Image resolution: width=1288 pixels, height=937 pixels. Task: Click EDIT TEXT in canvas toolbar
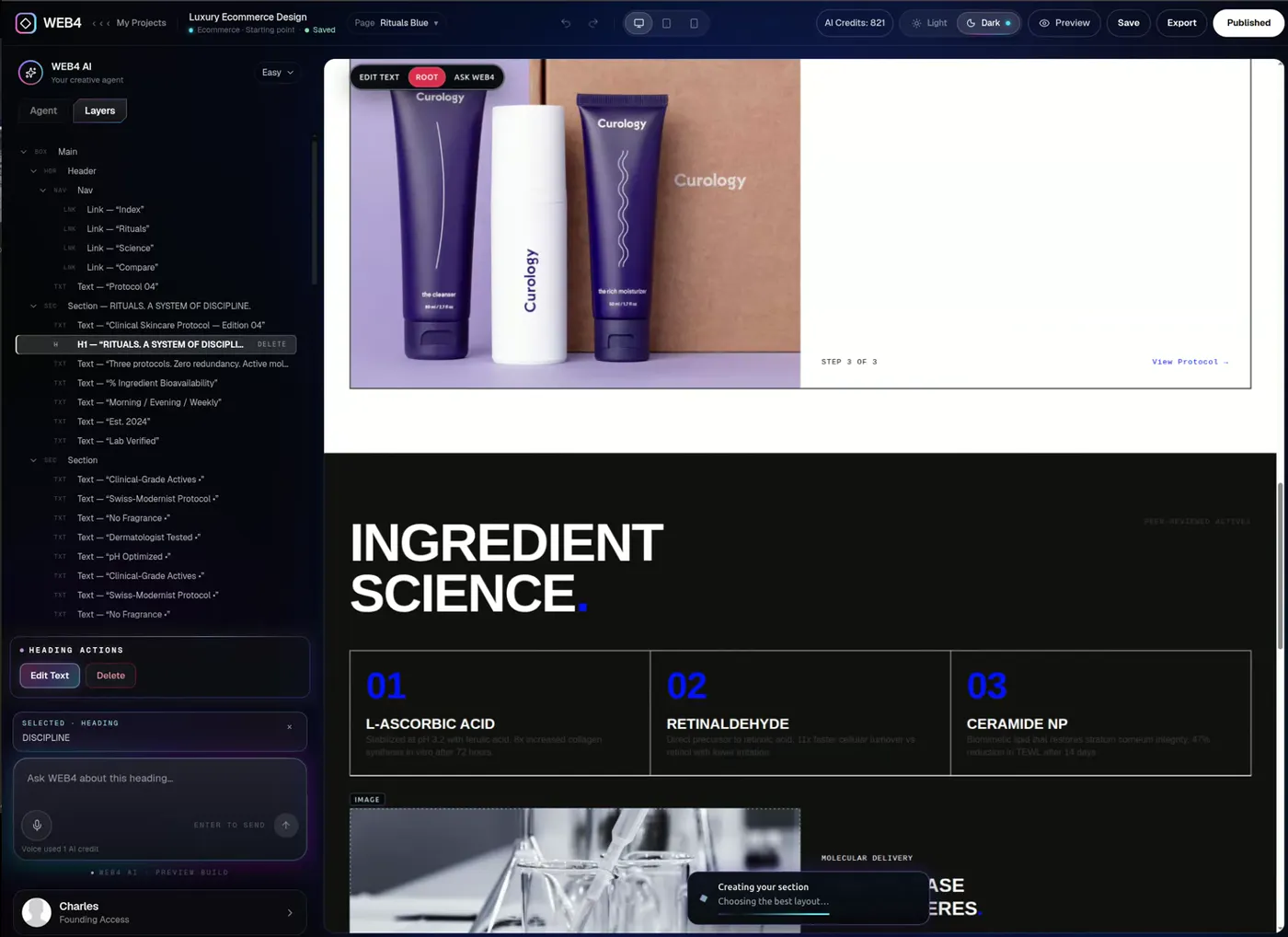coord(379,77)
